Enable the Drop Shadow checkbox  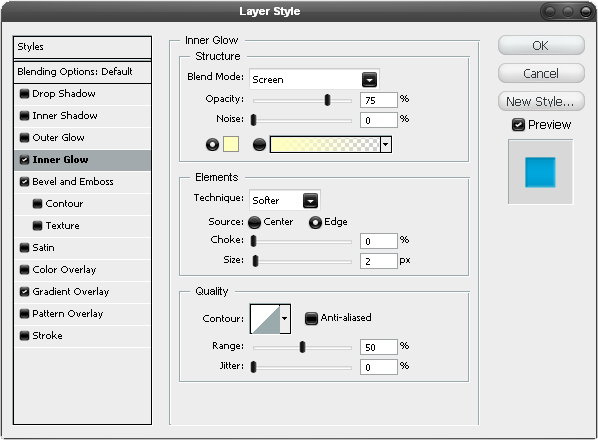coord(24,94)
